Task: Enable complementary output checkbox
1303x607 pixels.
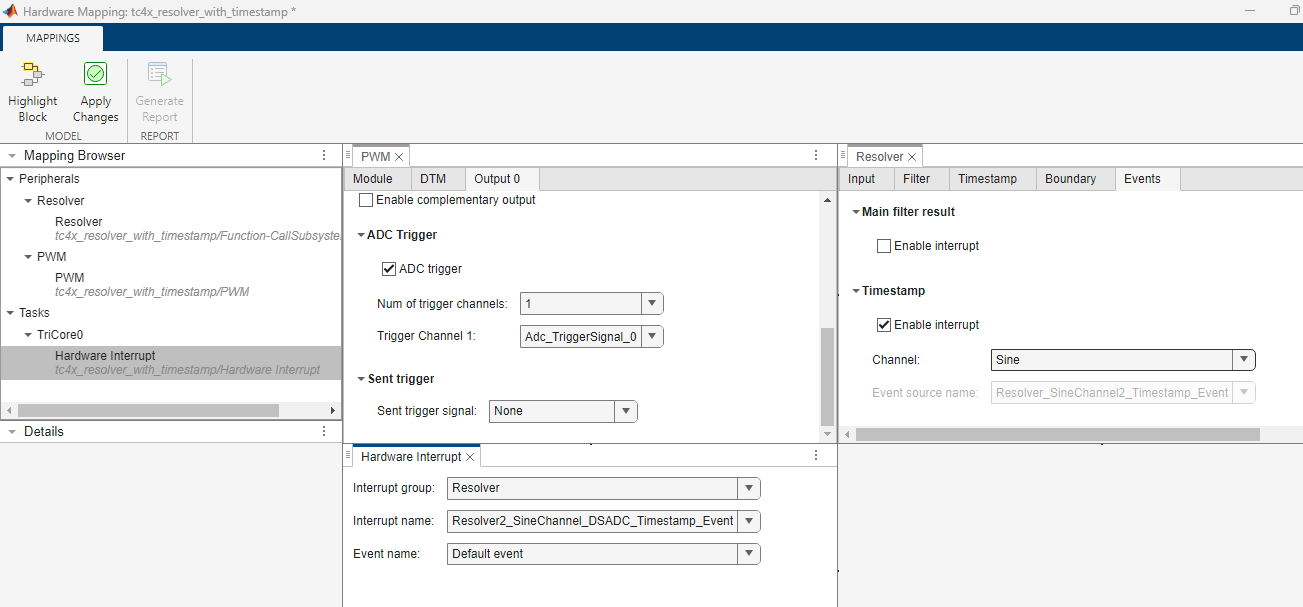Action: click(366, 200)
